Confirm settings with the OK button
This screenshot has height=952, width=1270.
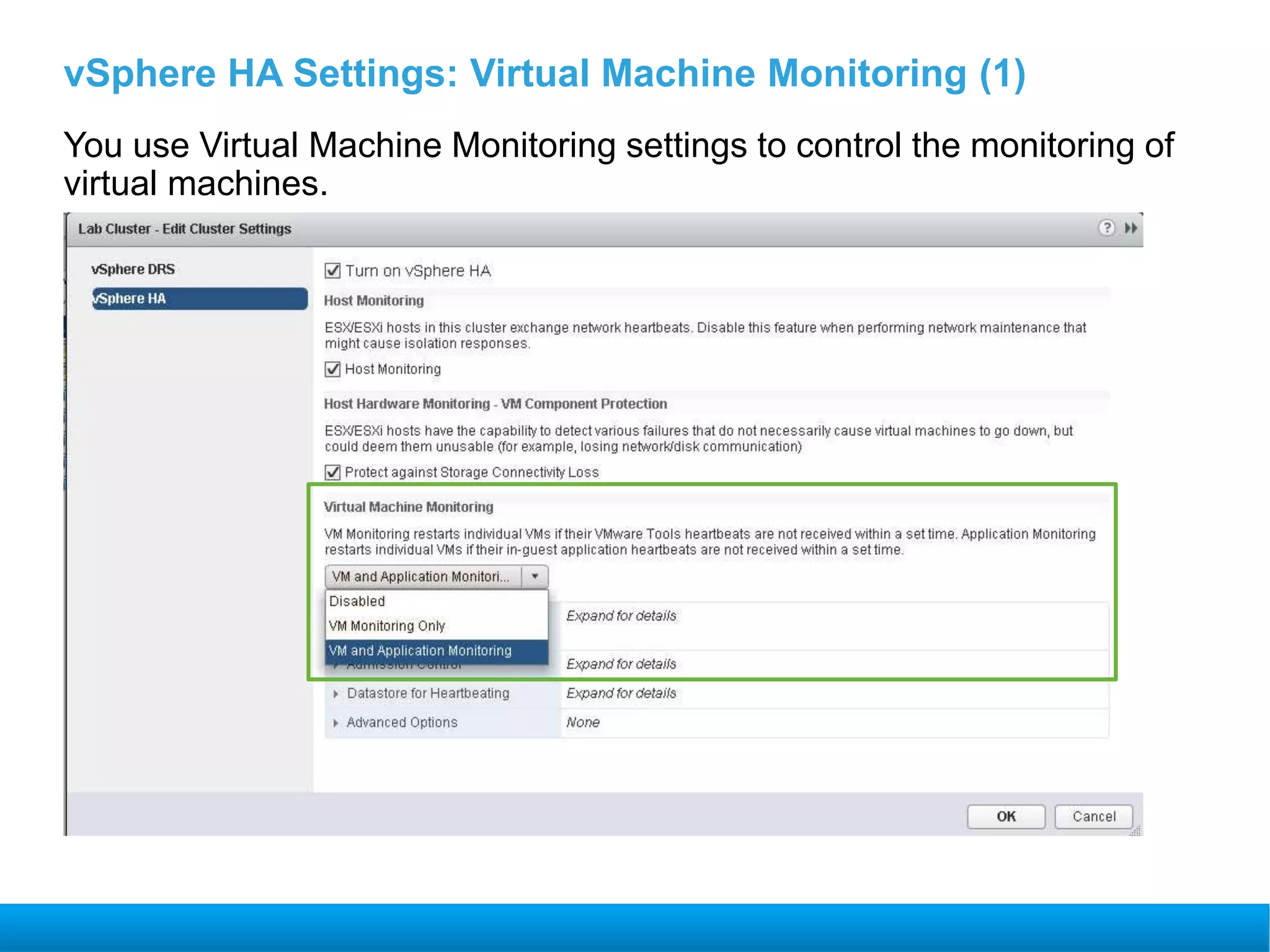pos(1006,817)
